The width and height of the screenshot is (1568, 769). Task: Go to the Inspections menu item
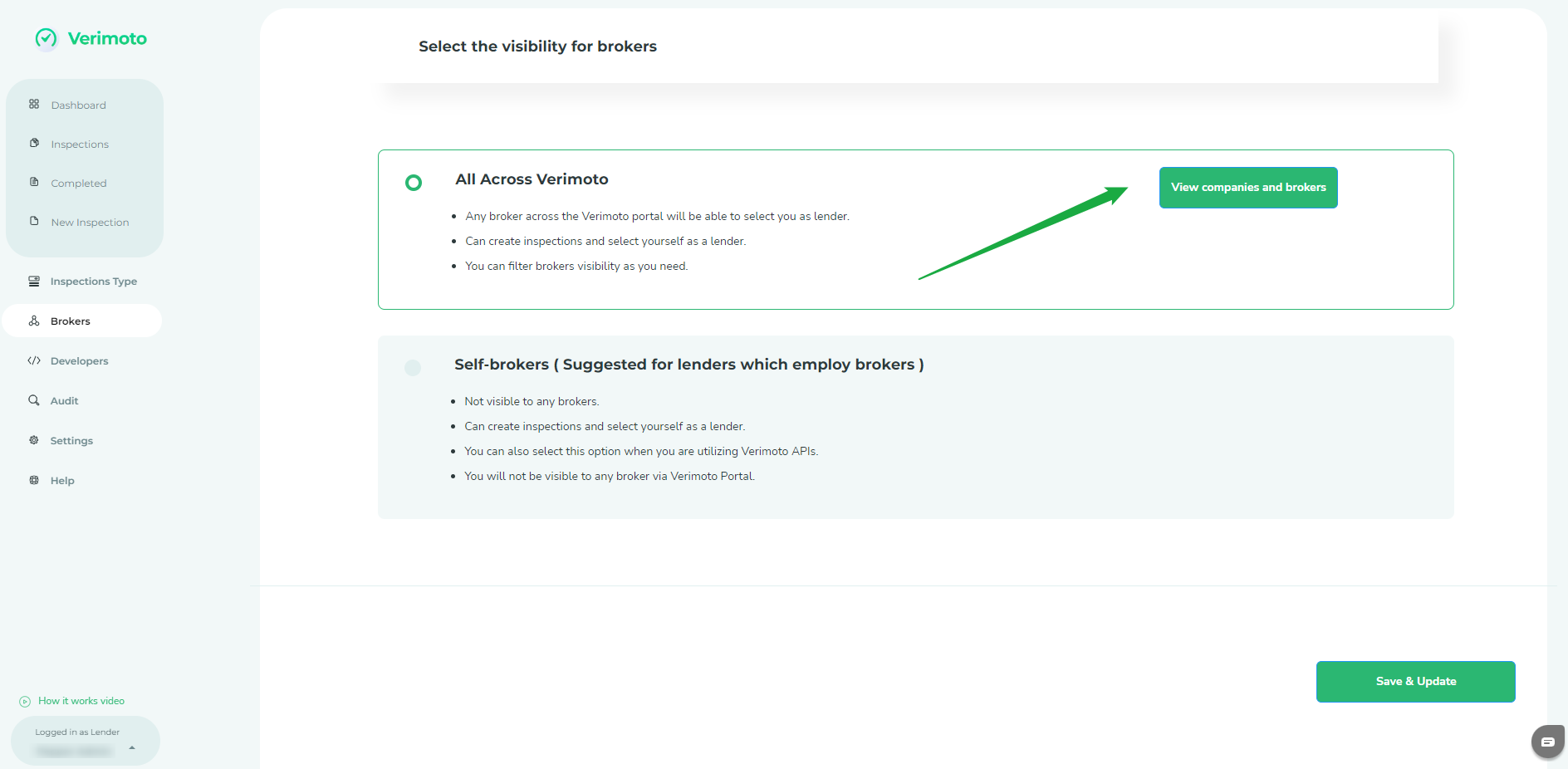tap(80, 144)
